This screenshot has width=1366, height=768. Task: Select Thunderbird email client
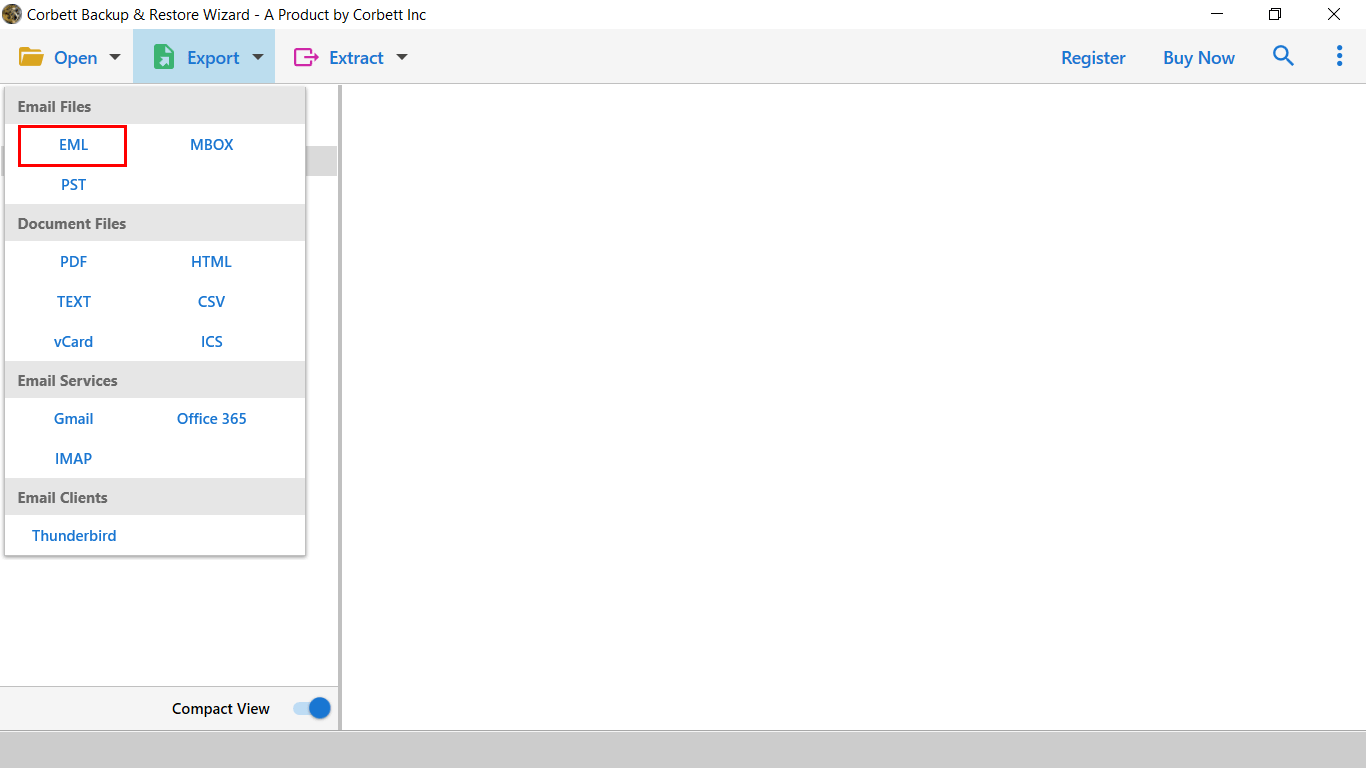(74, 536)
